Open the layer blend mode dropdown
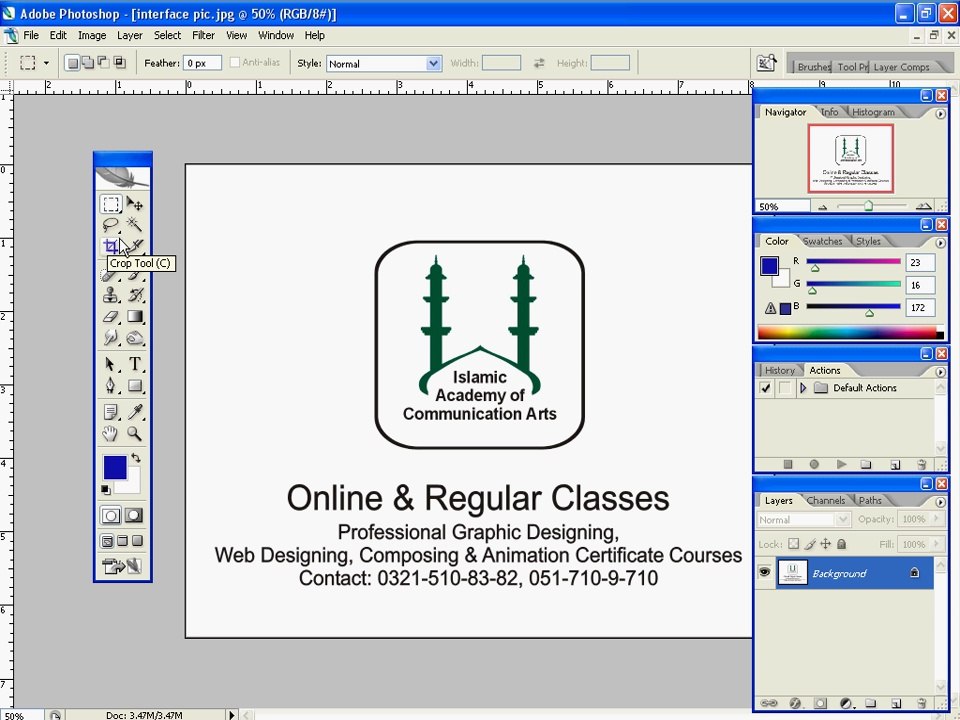960x720 pixels. tap(803, 520)
